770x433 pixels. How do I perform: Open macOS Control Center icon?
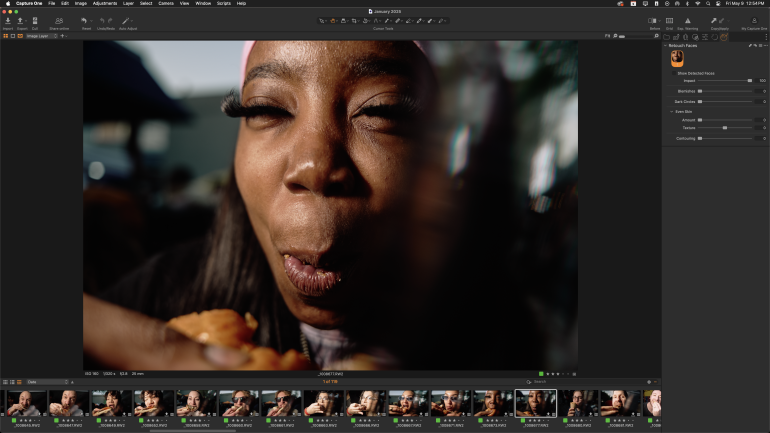[718, 3]
